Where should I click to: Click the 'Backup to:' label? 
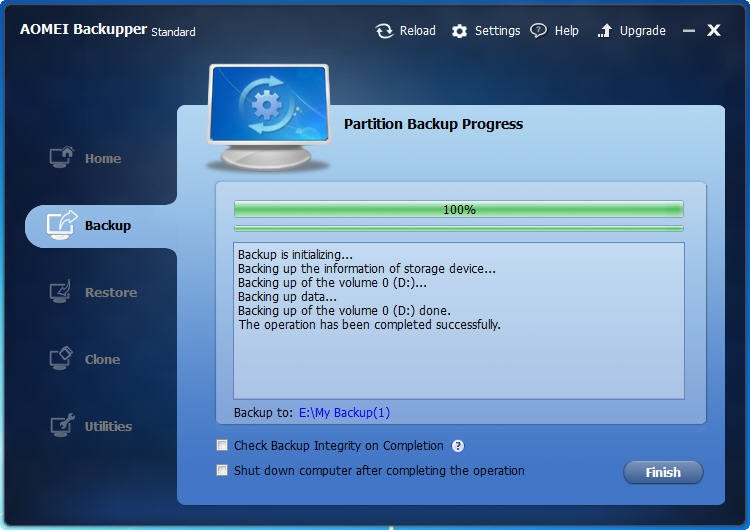click(x=263, y=412)
